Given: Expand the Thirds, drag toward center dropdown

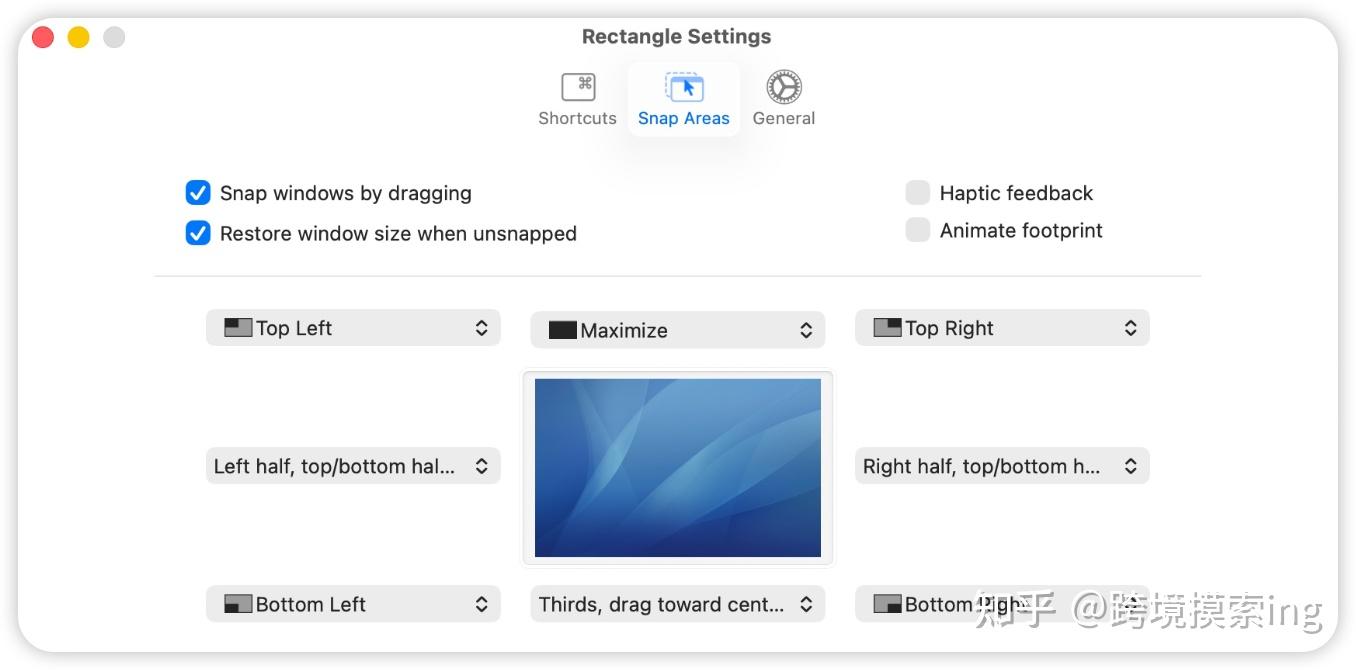Looking at the screenshot, I should [x=677, y=604].
